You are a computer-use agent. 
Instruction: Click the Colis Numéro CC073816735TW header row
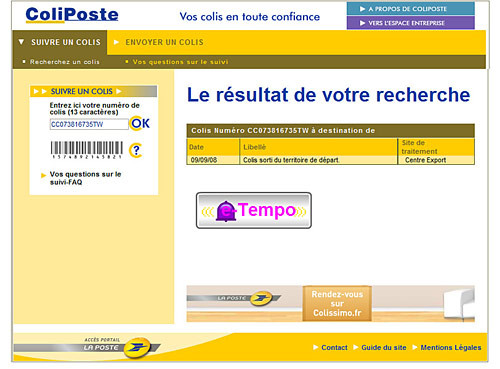(x=330, y=131)
